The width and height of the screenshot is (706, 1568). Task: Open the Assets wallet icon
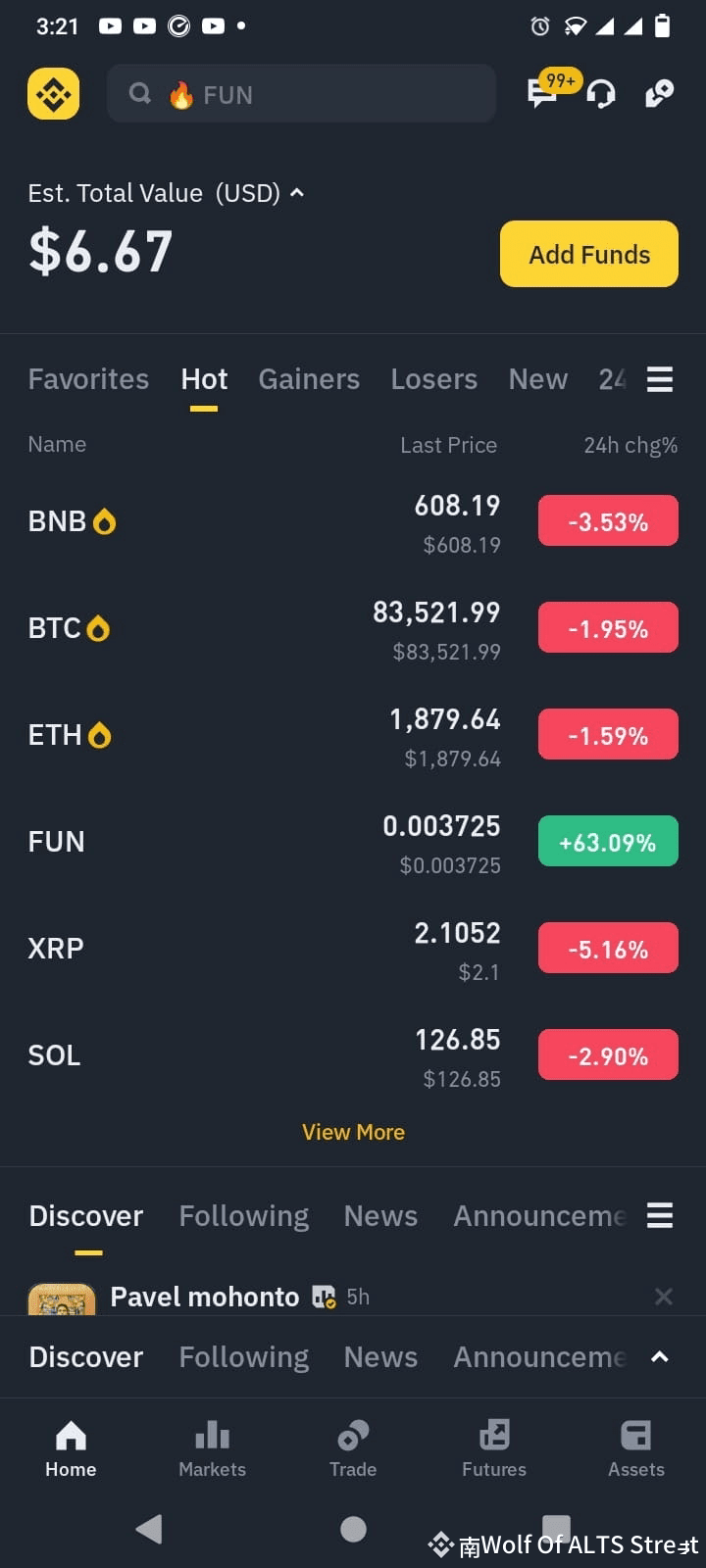click(635, 1436)
